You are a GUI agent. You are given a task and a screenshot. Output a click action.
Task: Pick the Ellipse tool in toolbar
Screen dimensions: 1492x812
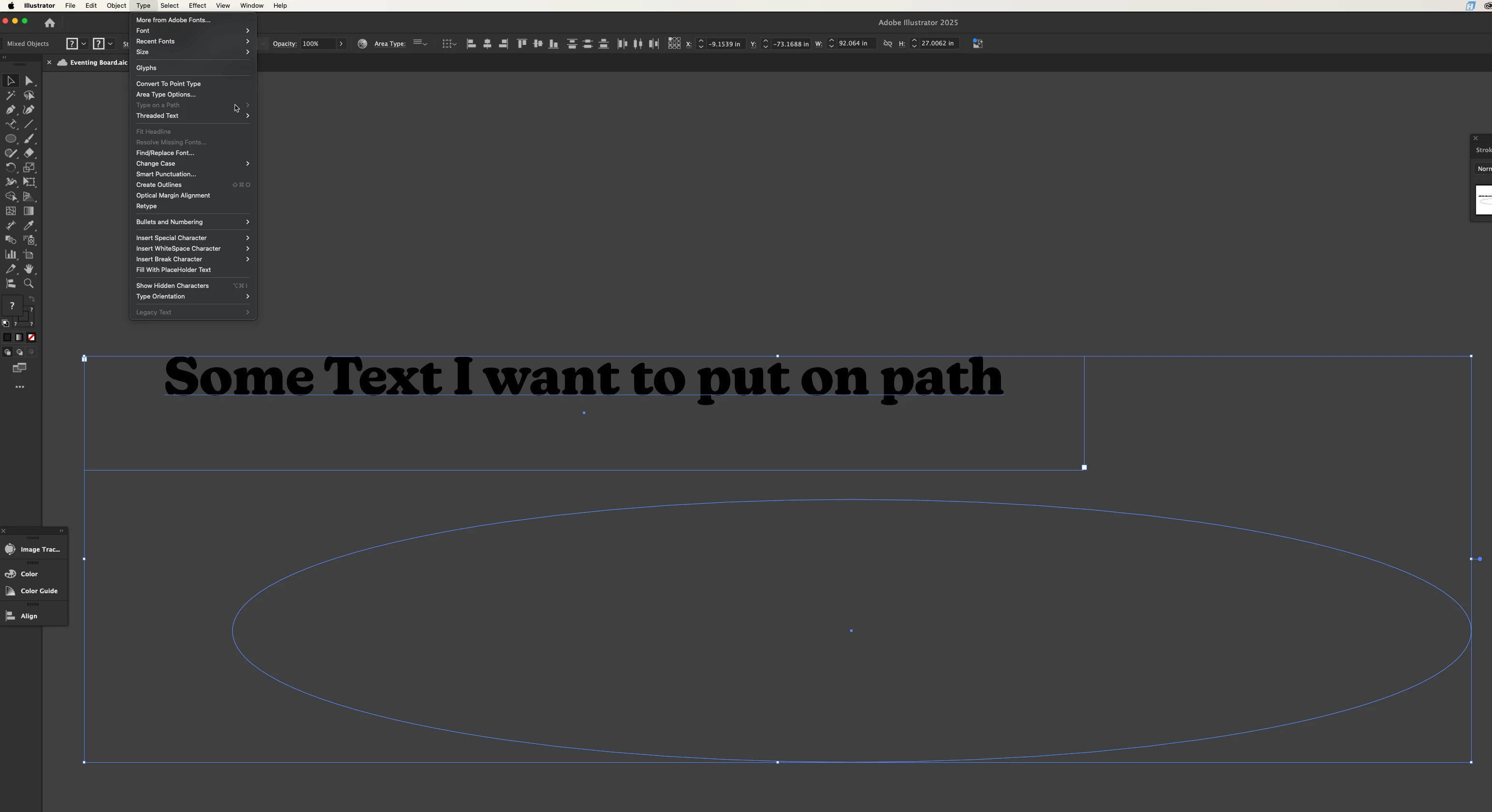(11, 139)
